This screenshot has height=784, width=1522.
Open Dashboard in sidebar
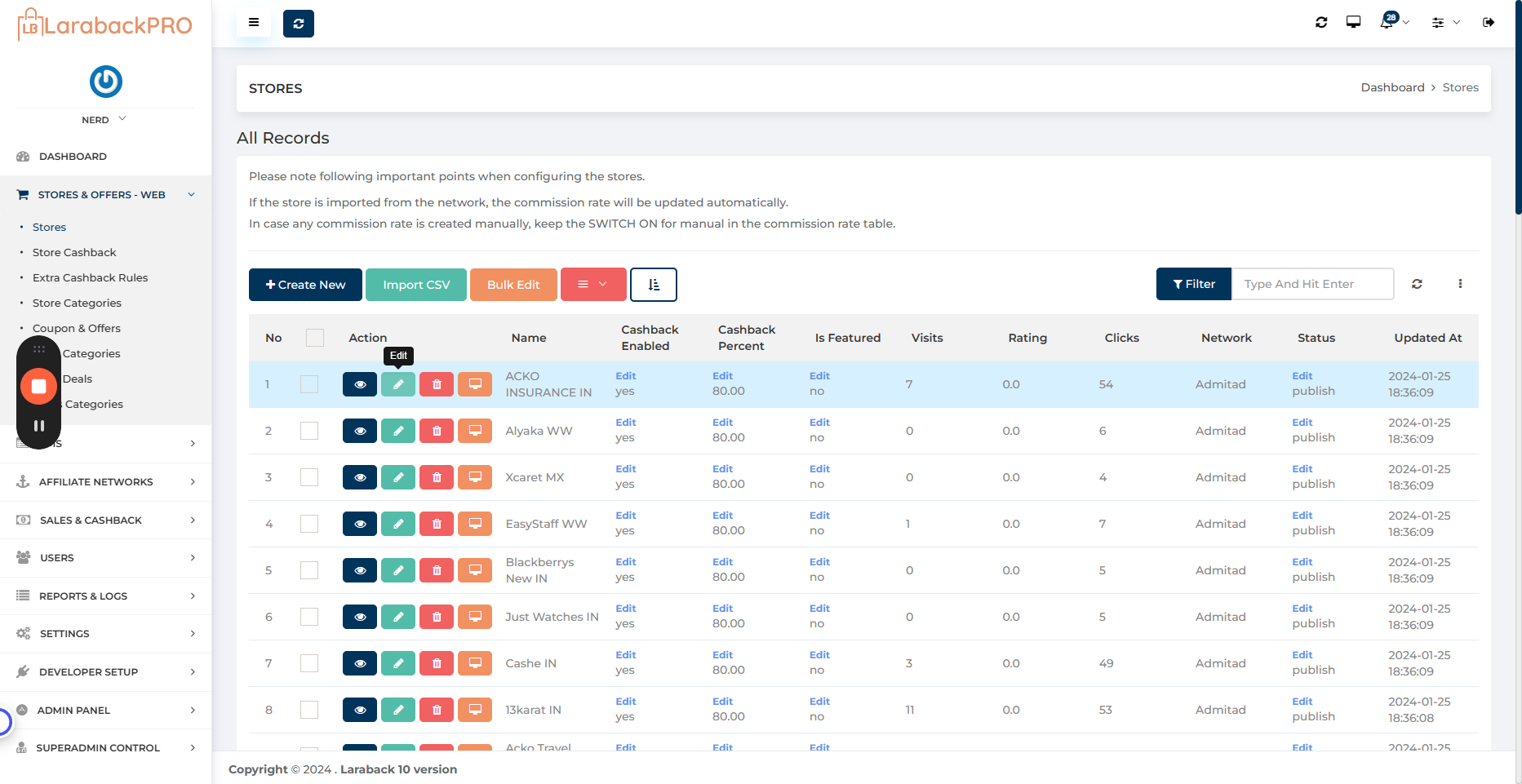[x=73, y=157]
